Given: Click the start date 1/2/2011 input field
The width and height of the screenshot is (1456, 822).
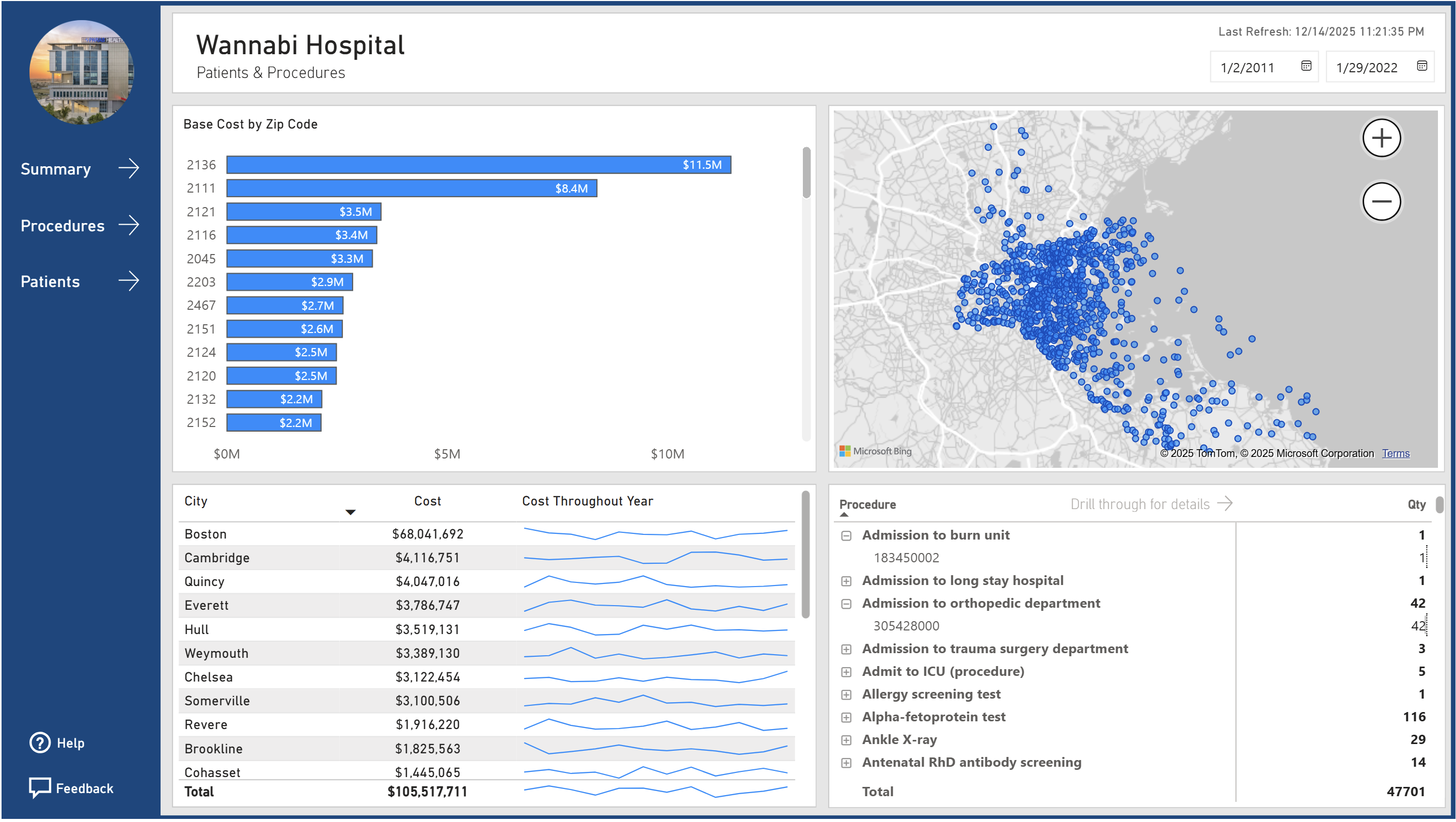Looking at the screenshot, I should click(1249, 67).
